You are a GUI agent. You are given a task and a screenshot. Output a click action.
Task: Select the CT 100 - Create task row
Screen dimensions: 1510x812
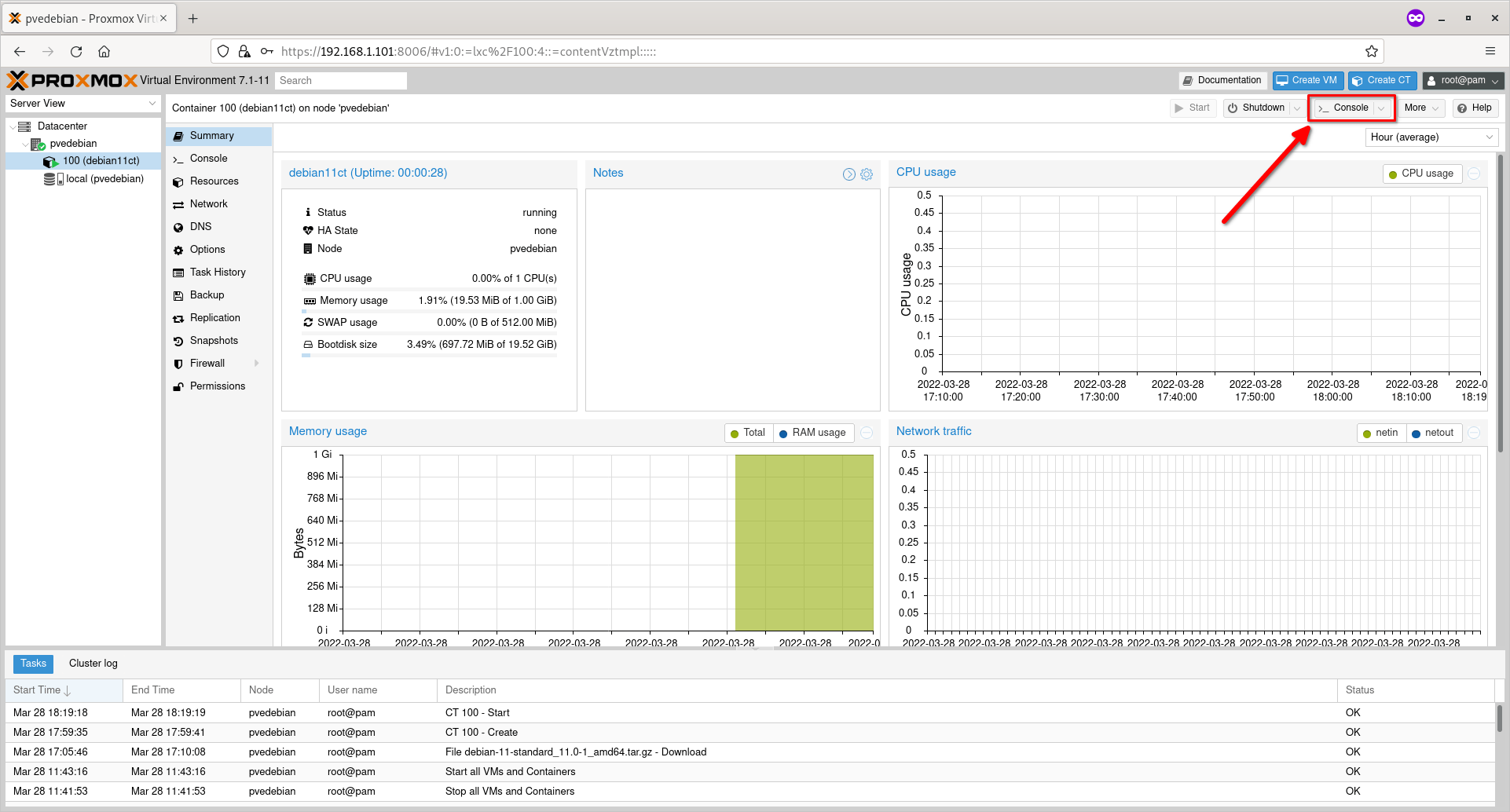pyautogui.click(x=750, y=733)
